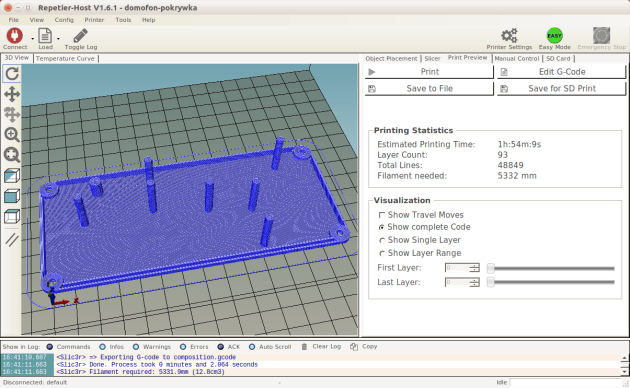
Task: Toggle Commands in log filter
Action: coord(50,347)
